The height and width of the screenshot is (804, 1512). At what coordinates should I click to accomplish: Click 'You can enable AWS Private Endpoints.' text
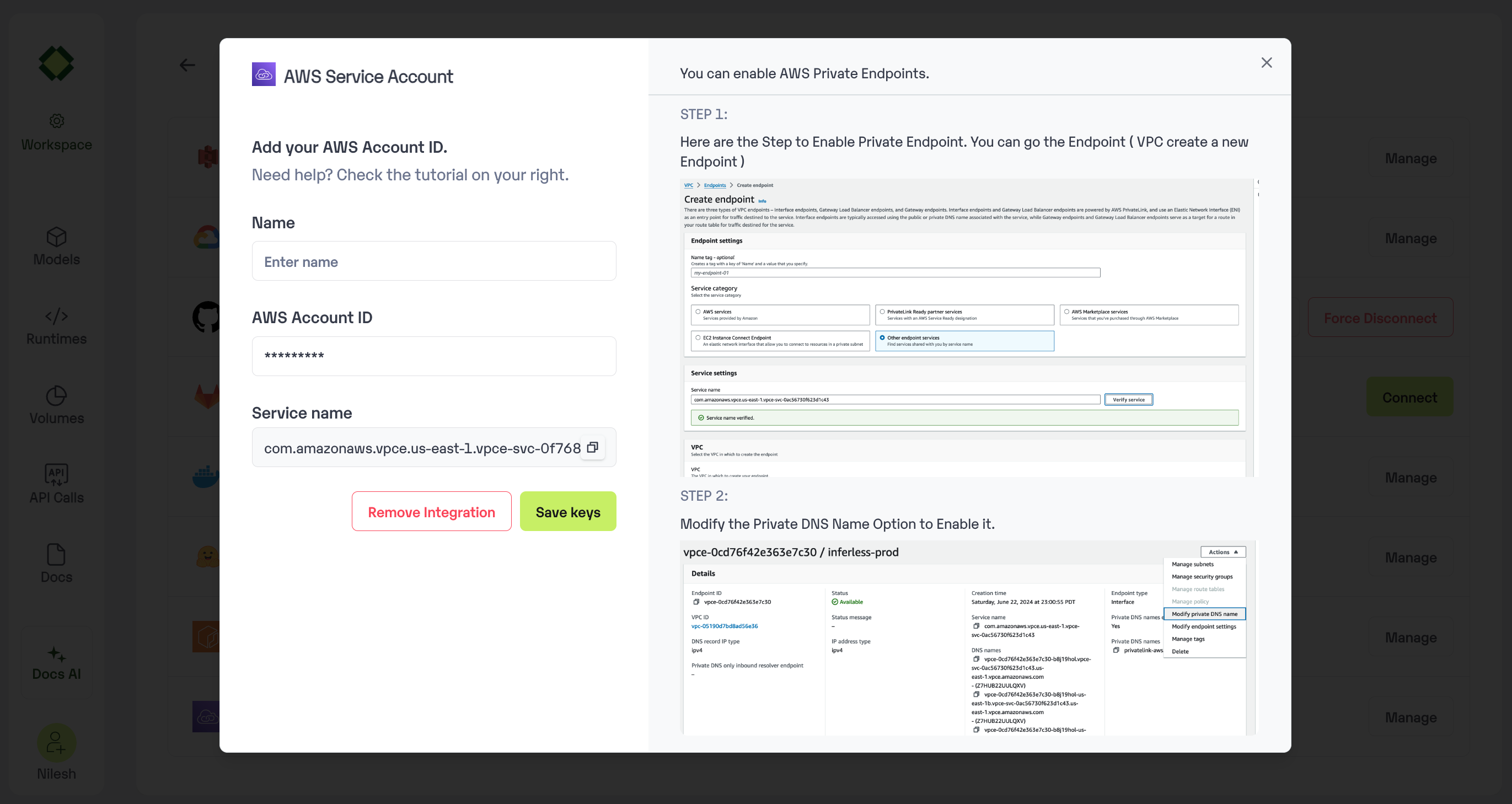pyautogui.click(x=804, y=73)
